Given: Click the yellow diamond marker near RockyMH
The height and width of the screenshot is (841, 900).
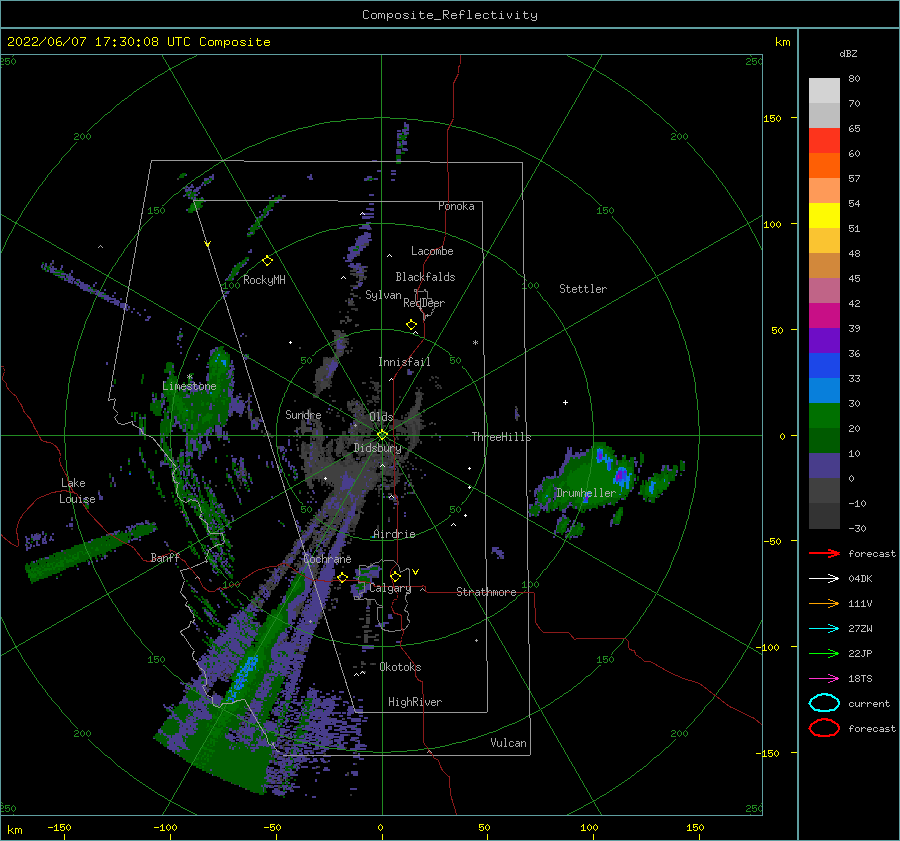Looking at the screenshot, I should point(267,261).
